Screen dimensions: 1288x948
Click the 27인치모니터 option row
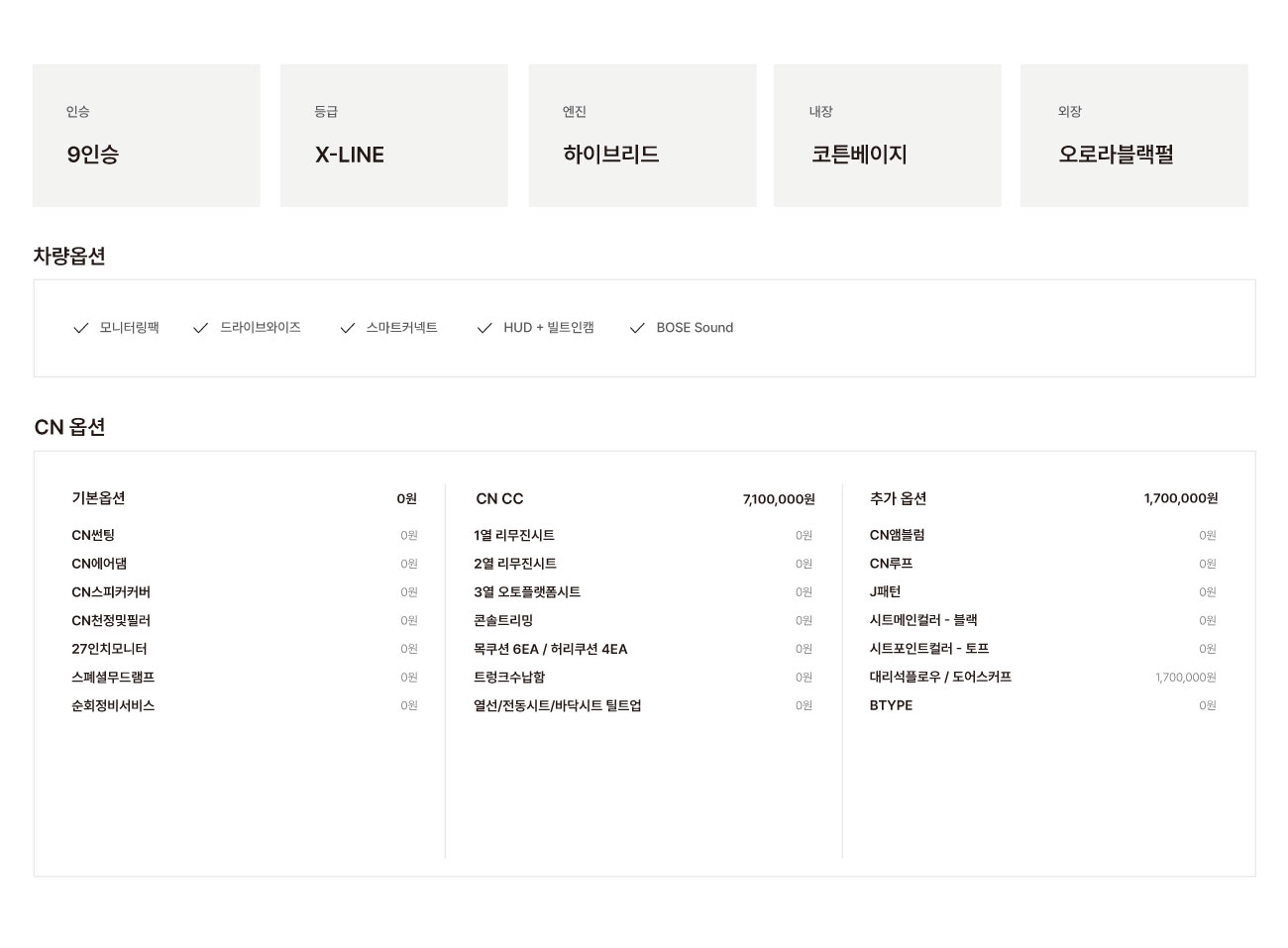[x=245, y=649]
